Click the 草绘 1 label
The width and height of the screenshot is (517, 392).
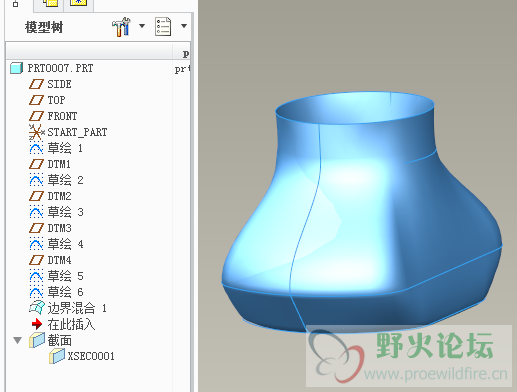(x=65, y=148)
